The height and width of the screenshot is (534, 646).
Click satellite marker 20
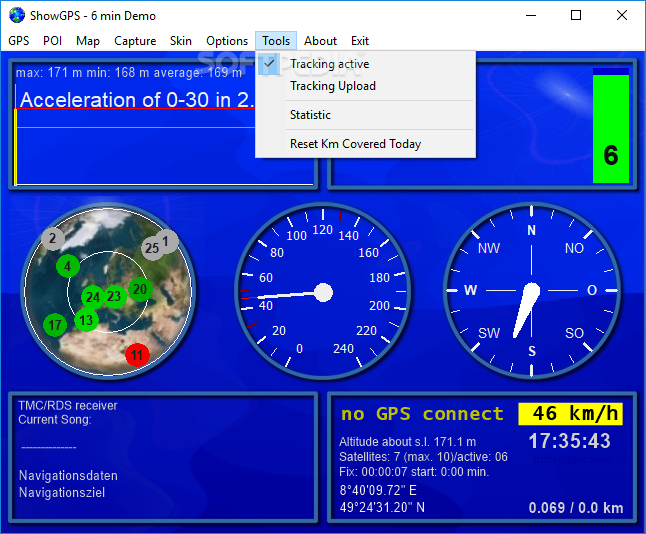pyautogui.click(x=140, y=289)
